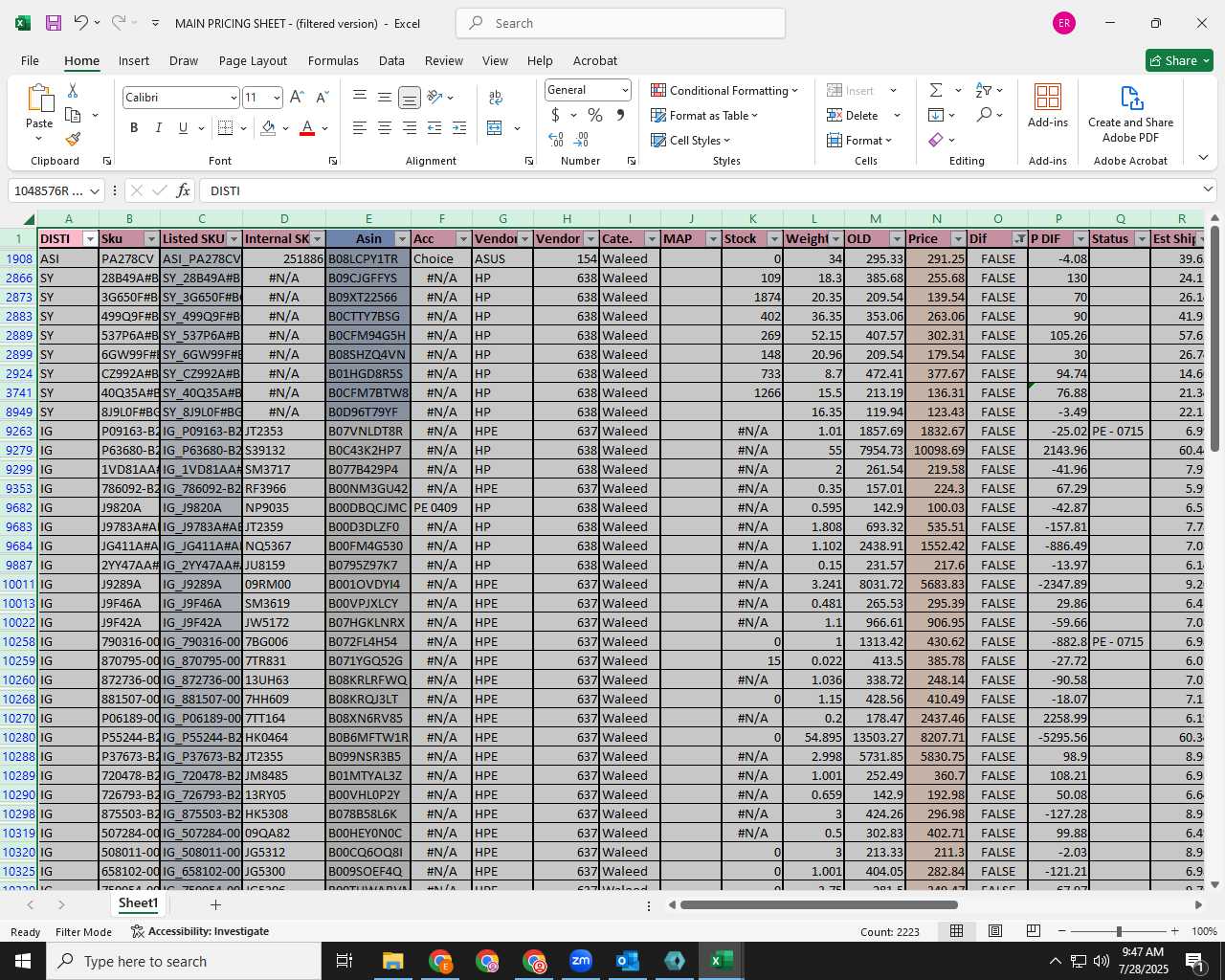Screen dimensions: 1225x980
Task: Click the Undo arrow icon
Action: click(x=81, y=23)
